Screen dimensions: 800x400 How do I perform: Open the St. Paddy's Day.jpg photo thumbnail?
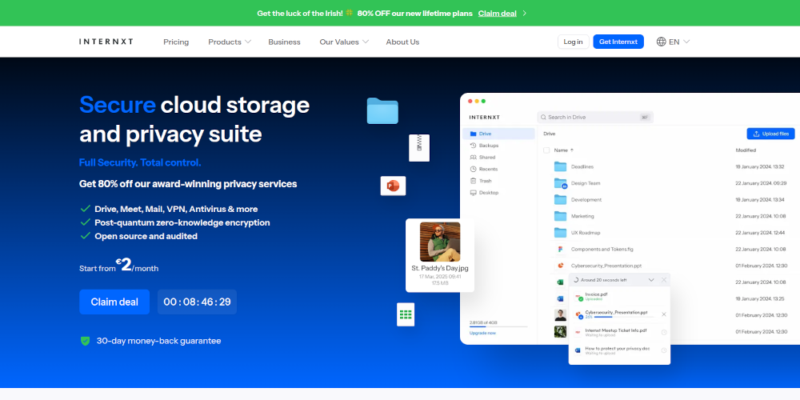click(440, 242)
